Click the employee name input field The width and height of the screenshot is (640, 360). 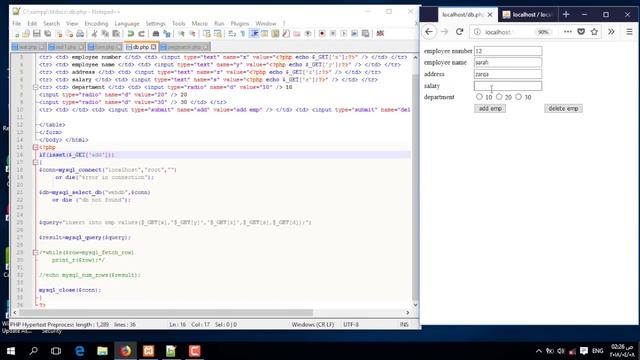tap(508, 62)
